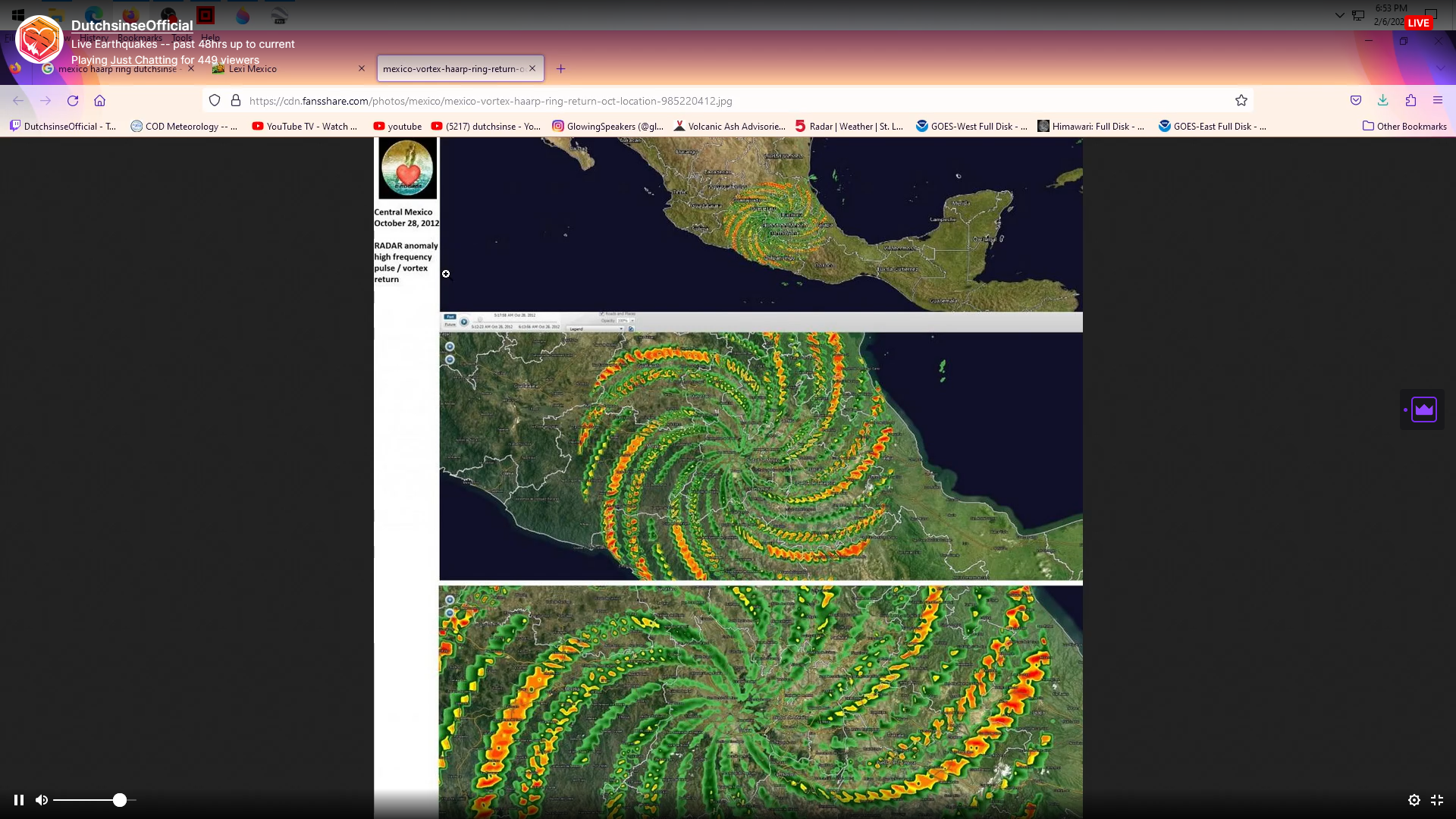The image size is (1456, 819).
Task: Close the mexico-vortex-haarp-ring-return tab
Action: click(x=532, y=68)
